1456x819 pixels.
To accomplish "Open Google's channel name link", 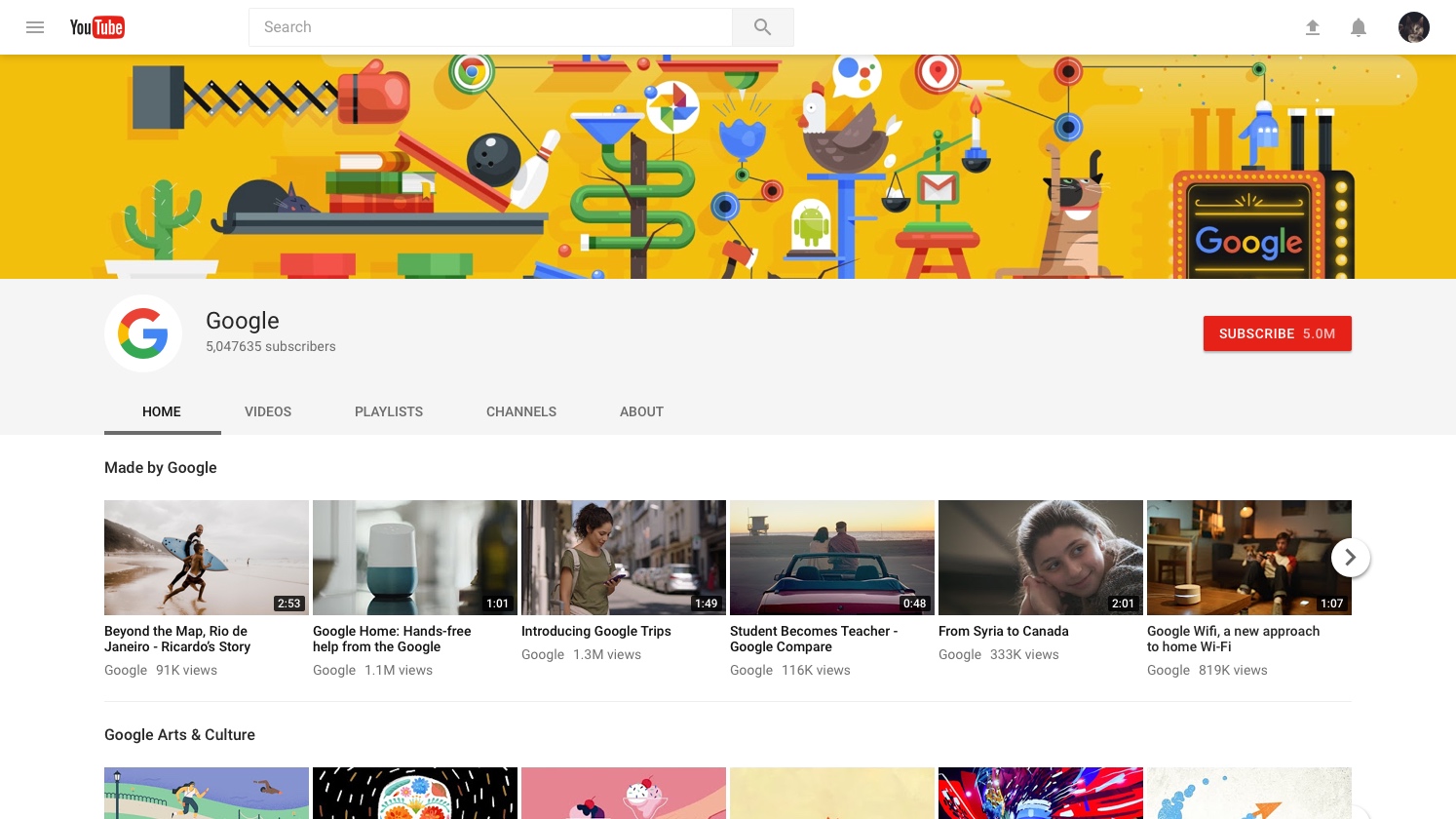I will click(242, 321).
